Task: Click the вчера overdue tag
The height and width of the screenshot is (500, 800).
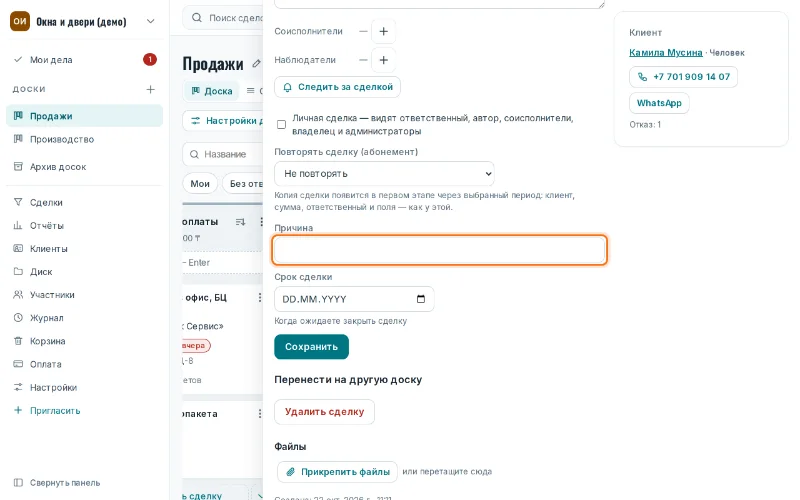Action: [x=195, y=345]
